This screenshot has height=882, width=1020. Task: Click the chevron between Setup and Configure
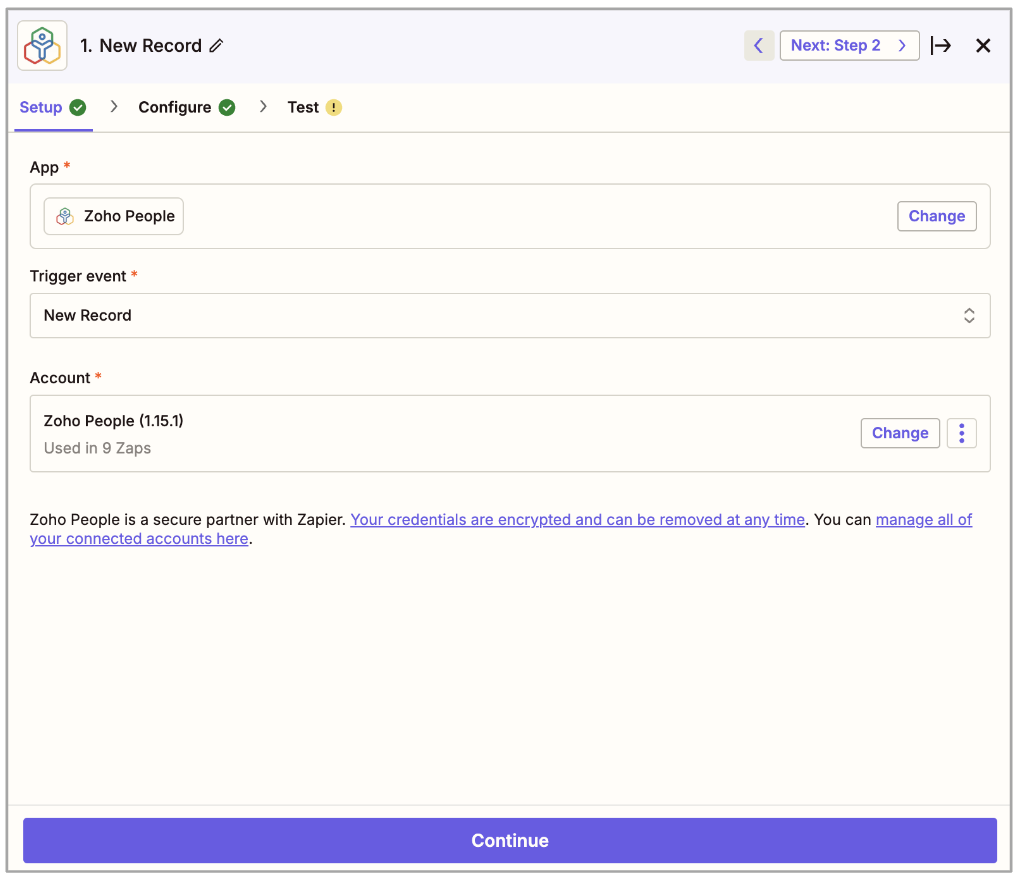pos(114,106)
